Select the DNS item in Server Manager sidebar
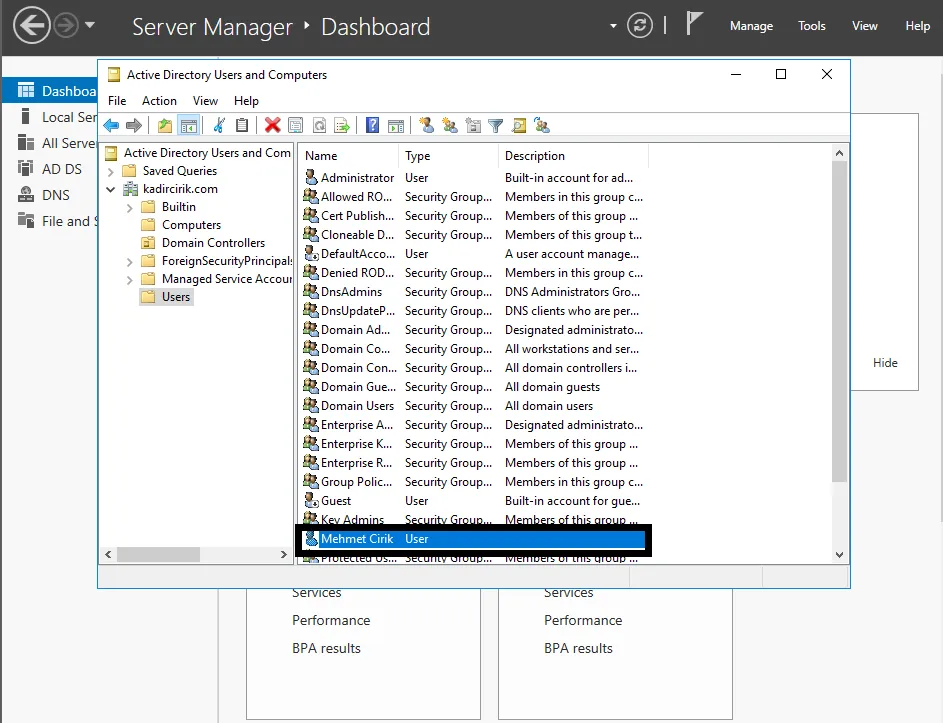 click(55, 195)
